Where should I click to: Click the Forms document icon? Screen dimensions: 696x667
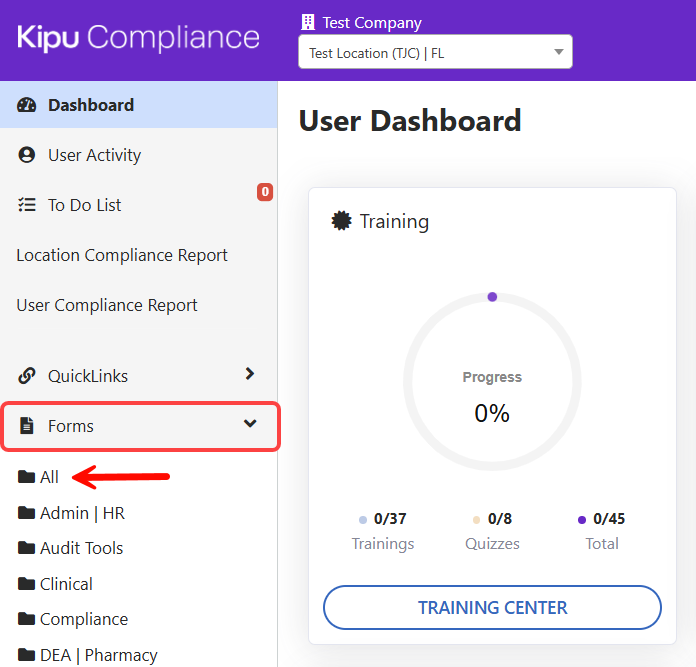click(x=27, y=426)
